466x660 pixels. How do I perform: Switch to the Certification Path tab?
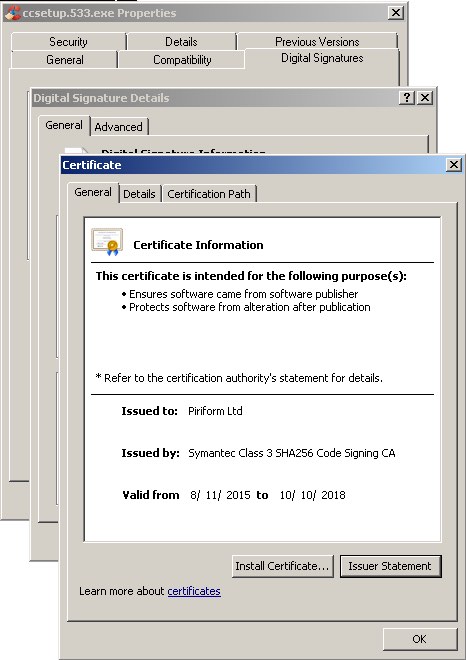(x=209, y=194)
